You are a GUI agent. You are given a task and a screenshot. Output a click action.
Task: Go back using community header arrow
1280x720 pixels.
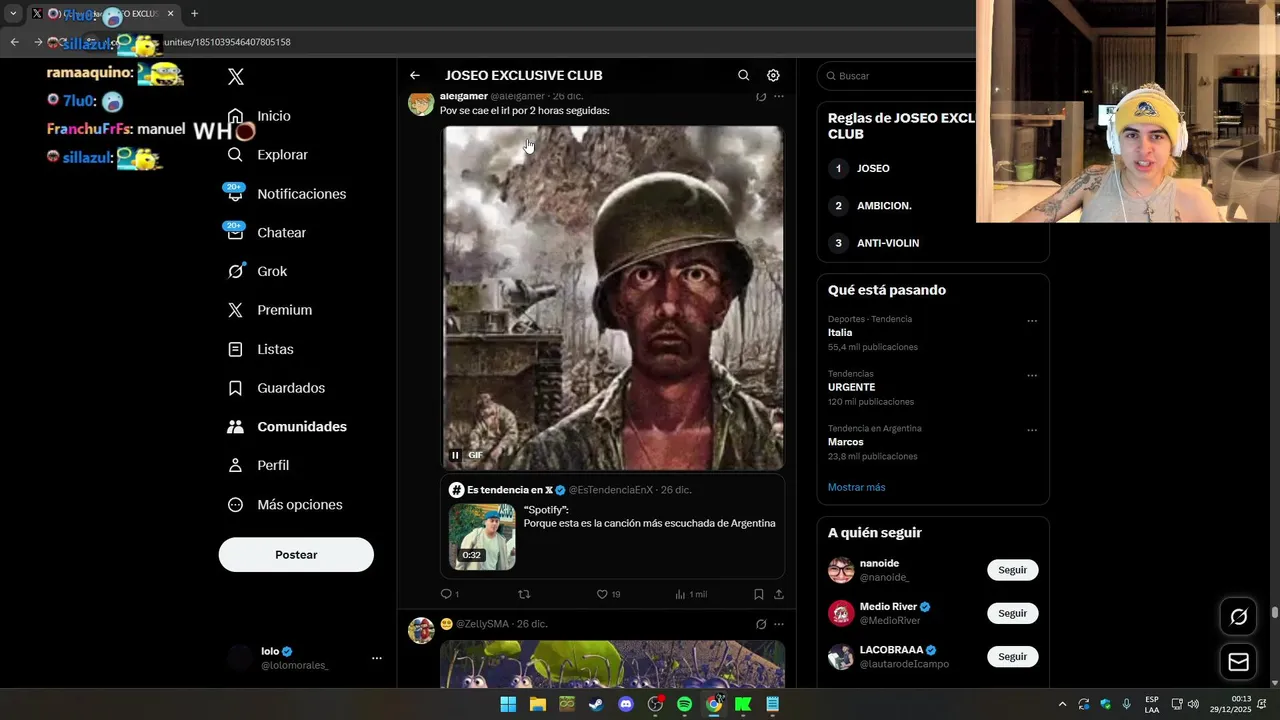[415, 75]
